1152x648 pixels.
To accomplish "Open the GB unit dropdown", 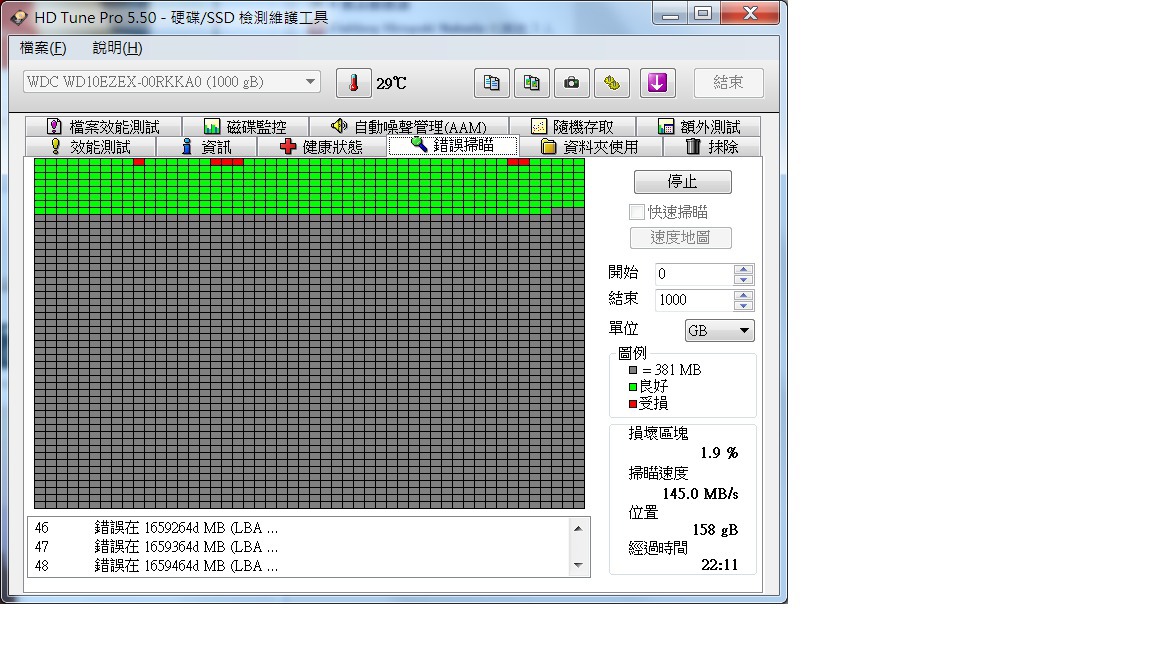I will tap(719, 331).
